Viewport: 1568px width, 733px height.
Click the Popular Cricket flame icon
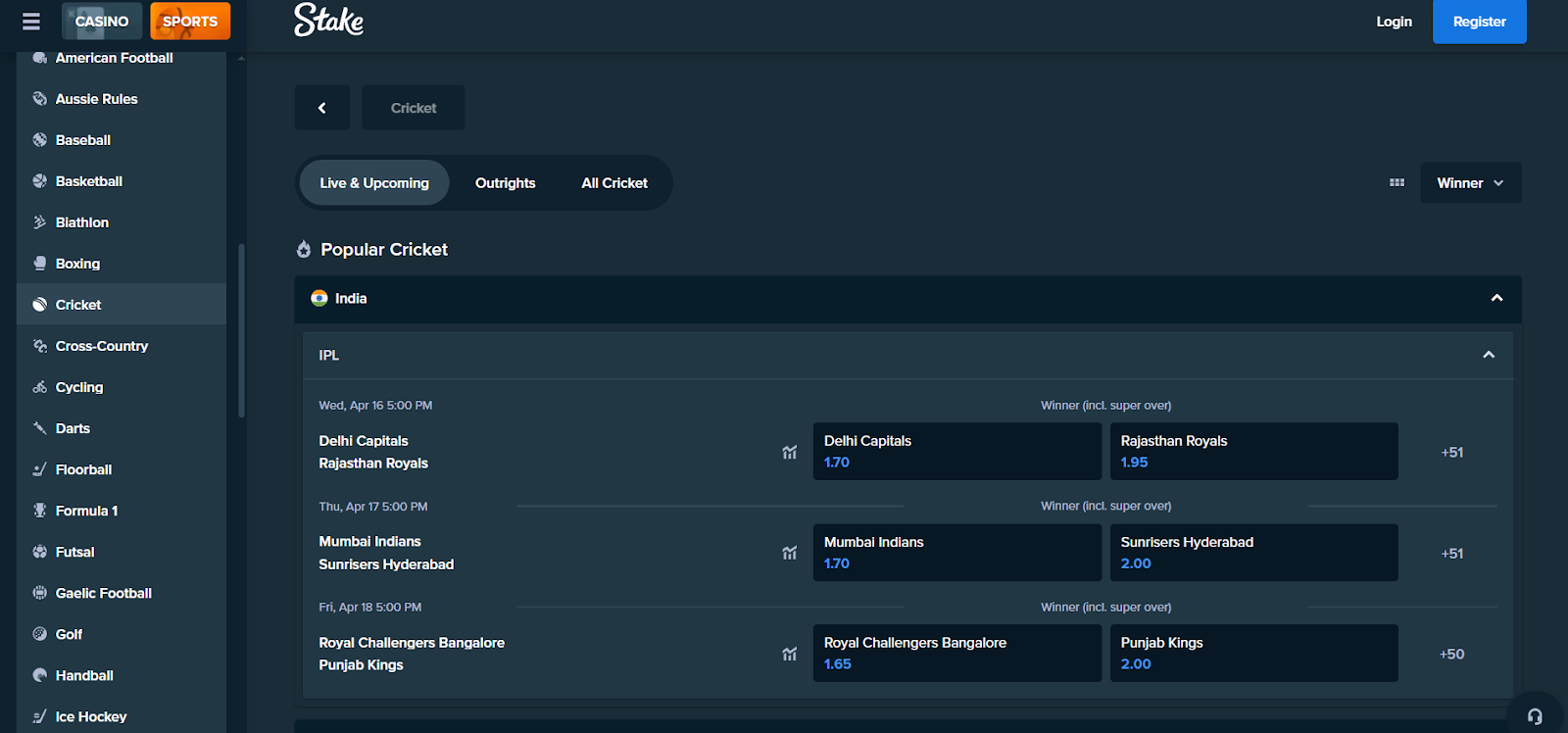point(304,249)
